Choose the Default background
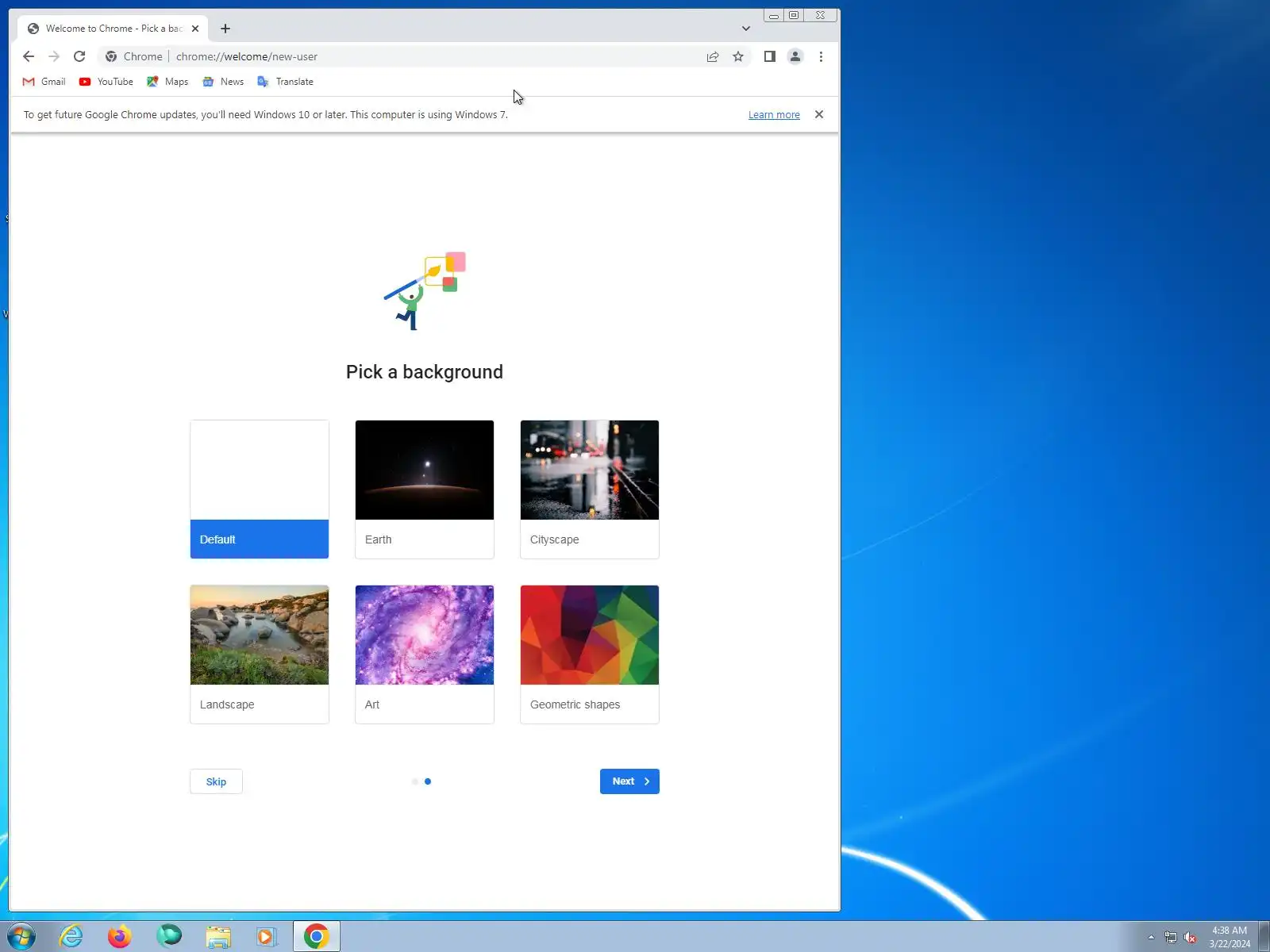The image size is (1270, 952). click(x=260, y=489)
